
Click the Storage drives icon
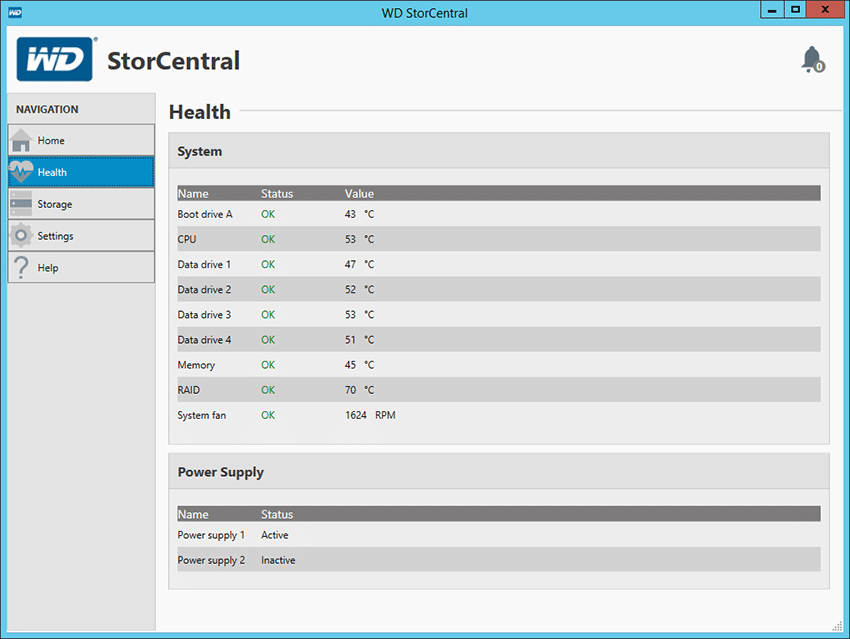(x=21, y=204)
